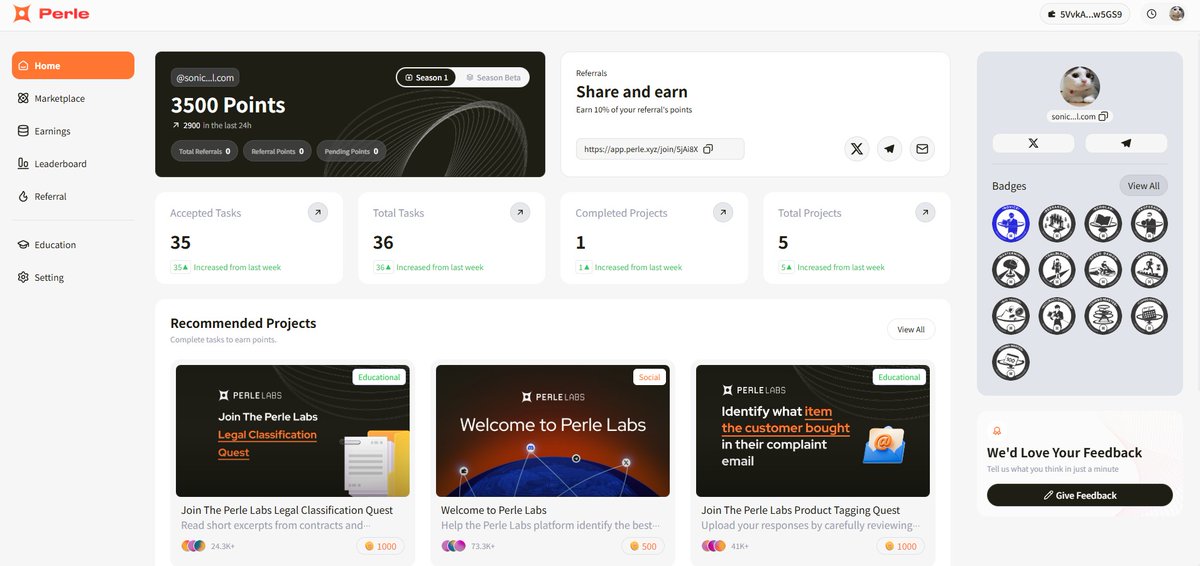Click View All for Recommended Projects

(x=911, y=329)
